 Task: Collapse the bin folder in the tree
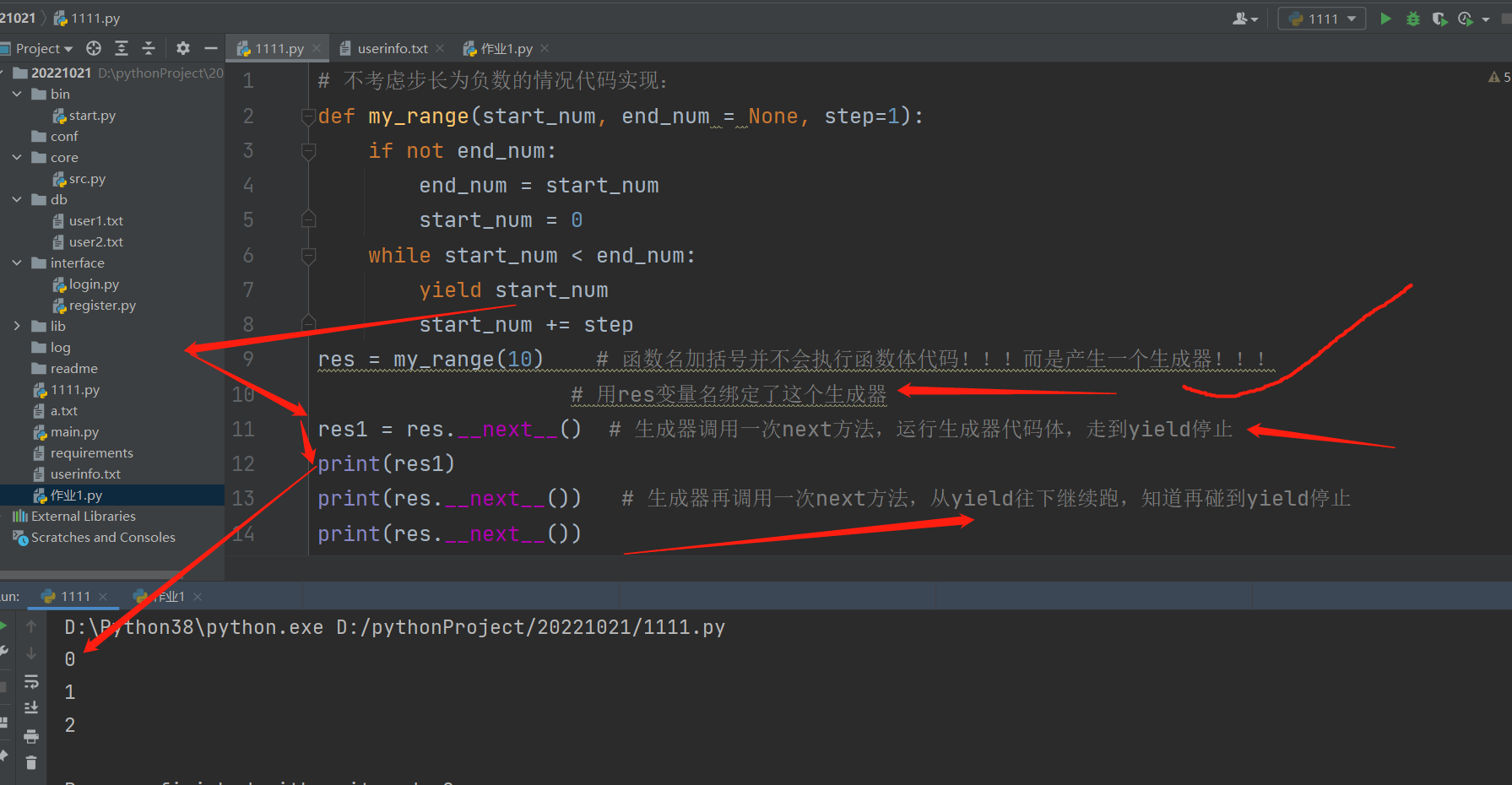pos(17,94)
